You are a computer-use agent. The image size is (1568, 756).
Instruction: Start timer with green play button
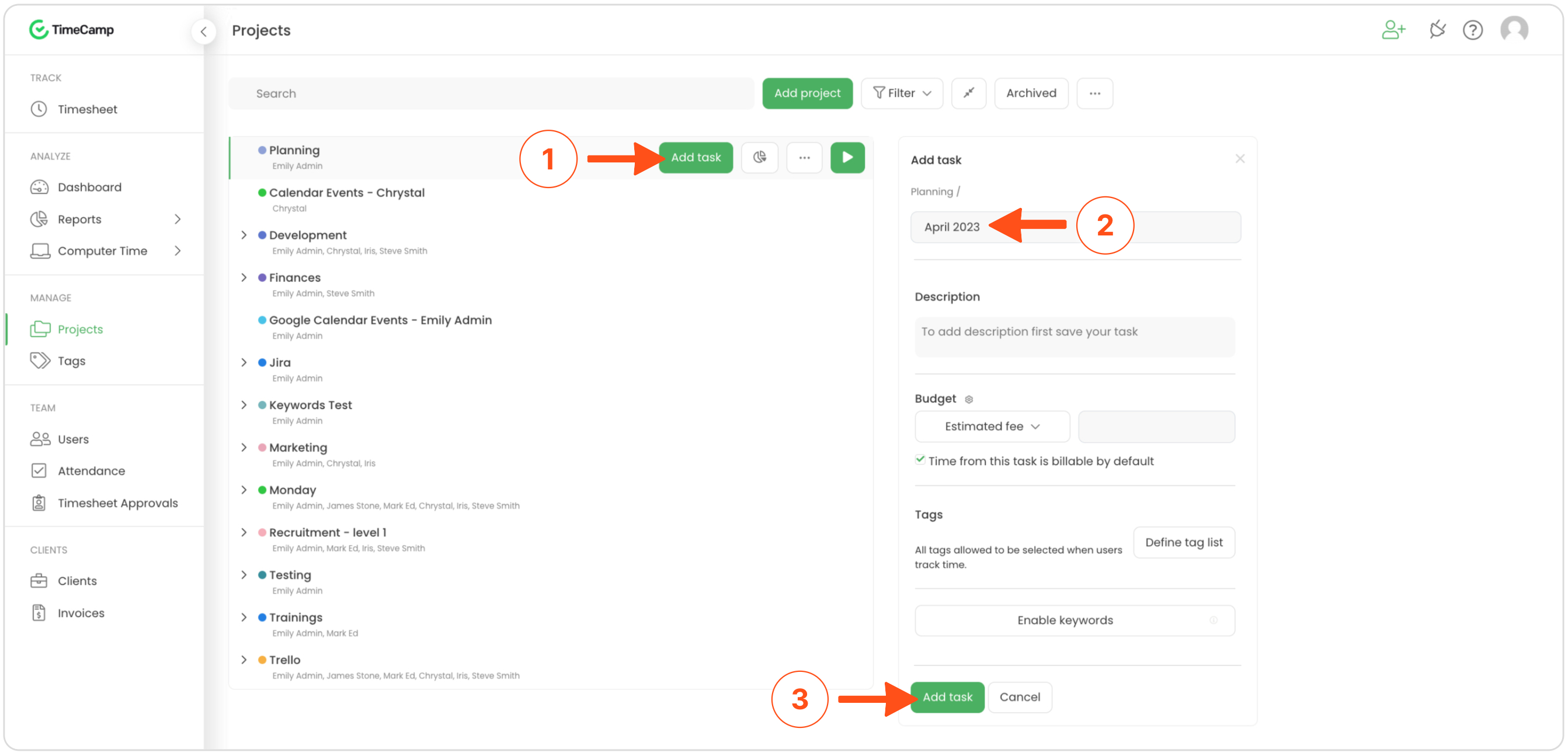coord(847,157)
